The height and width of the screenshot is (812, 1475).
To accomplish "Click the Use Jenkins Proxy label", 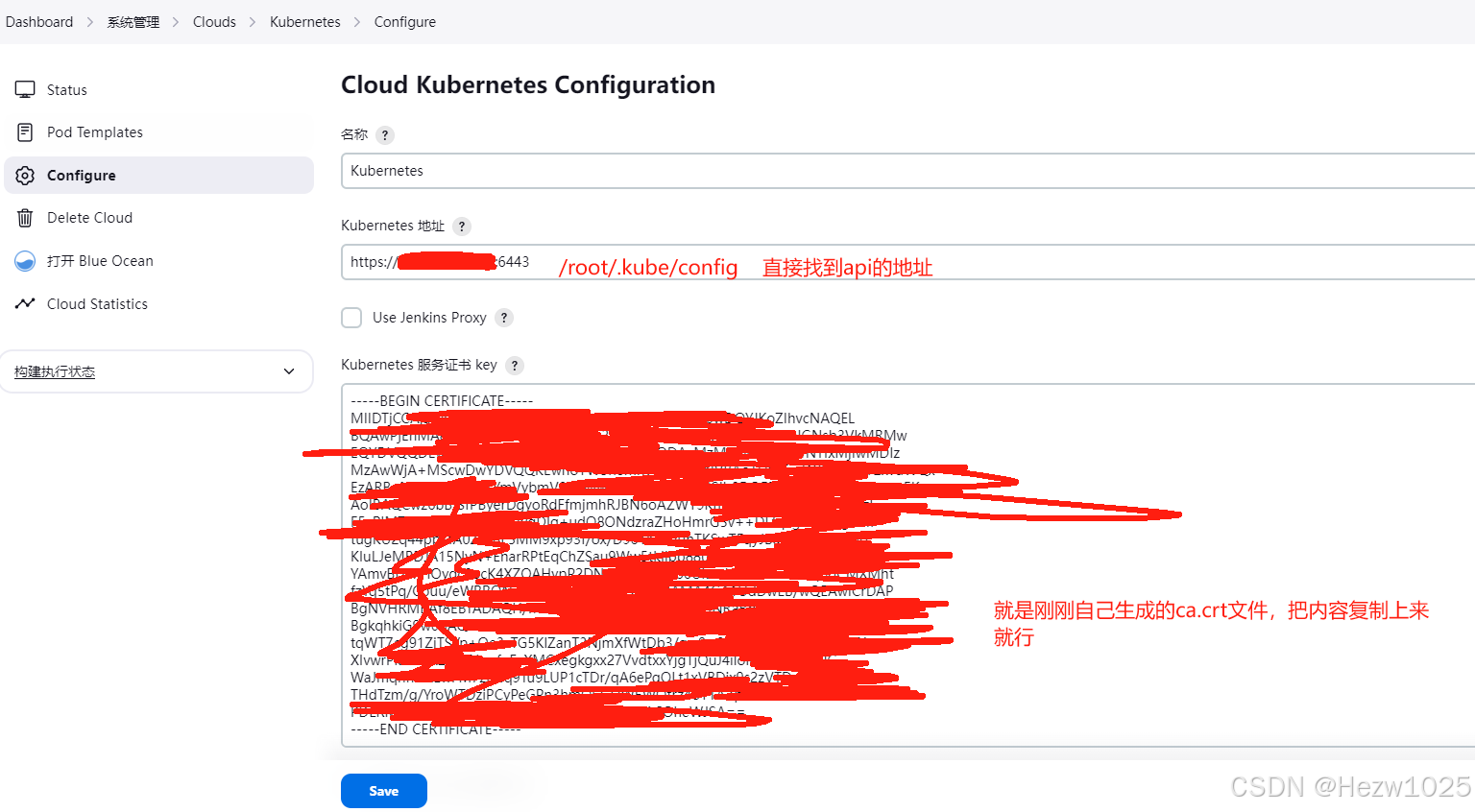I will point(429,318).
